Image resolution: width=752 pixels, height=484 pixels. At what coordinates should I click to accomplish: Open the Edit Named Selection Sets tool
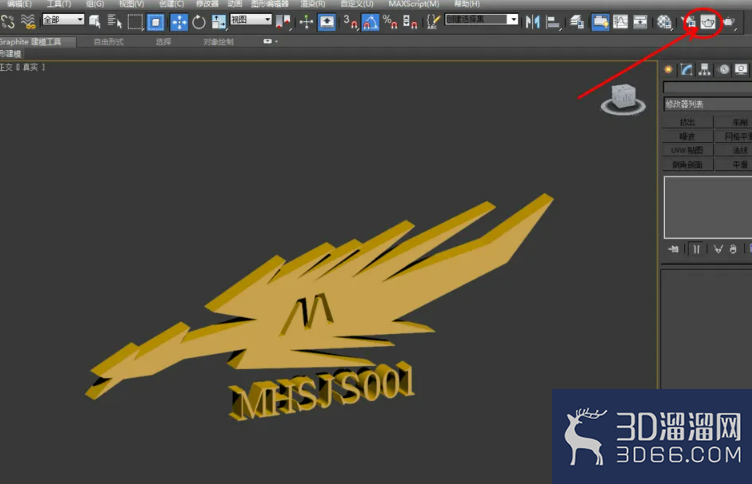click(433, 22)
